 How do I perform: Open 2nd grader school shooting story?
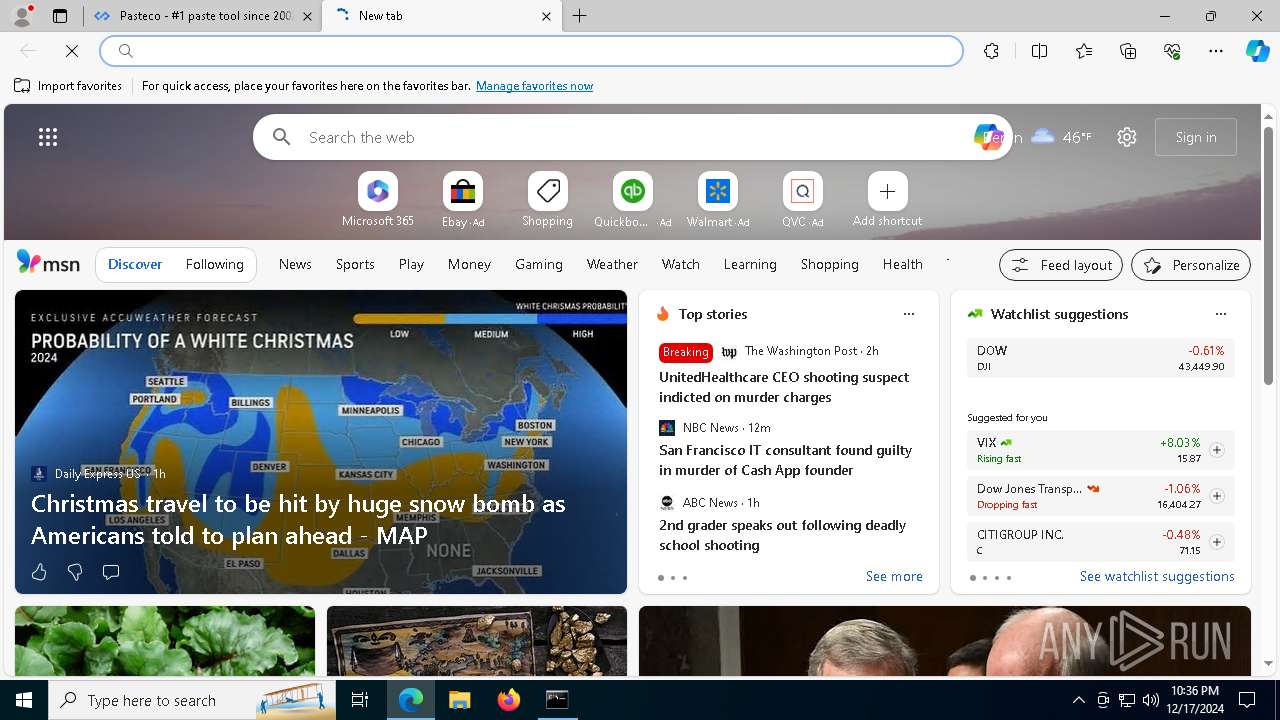782,535
